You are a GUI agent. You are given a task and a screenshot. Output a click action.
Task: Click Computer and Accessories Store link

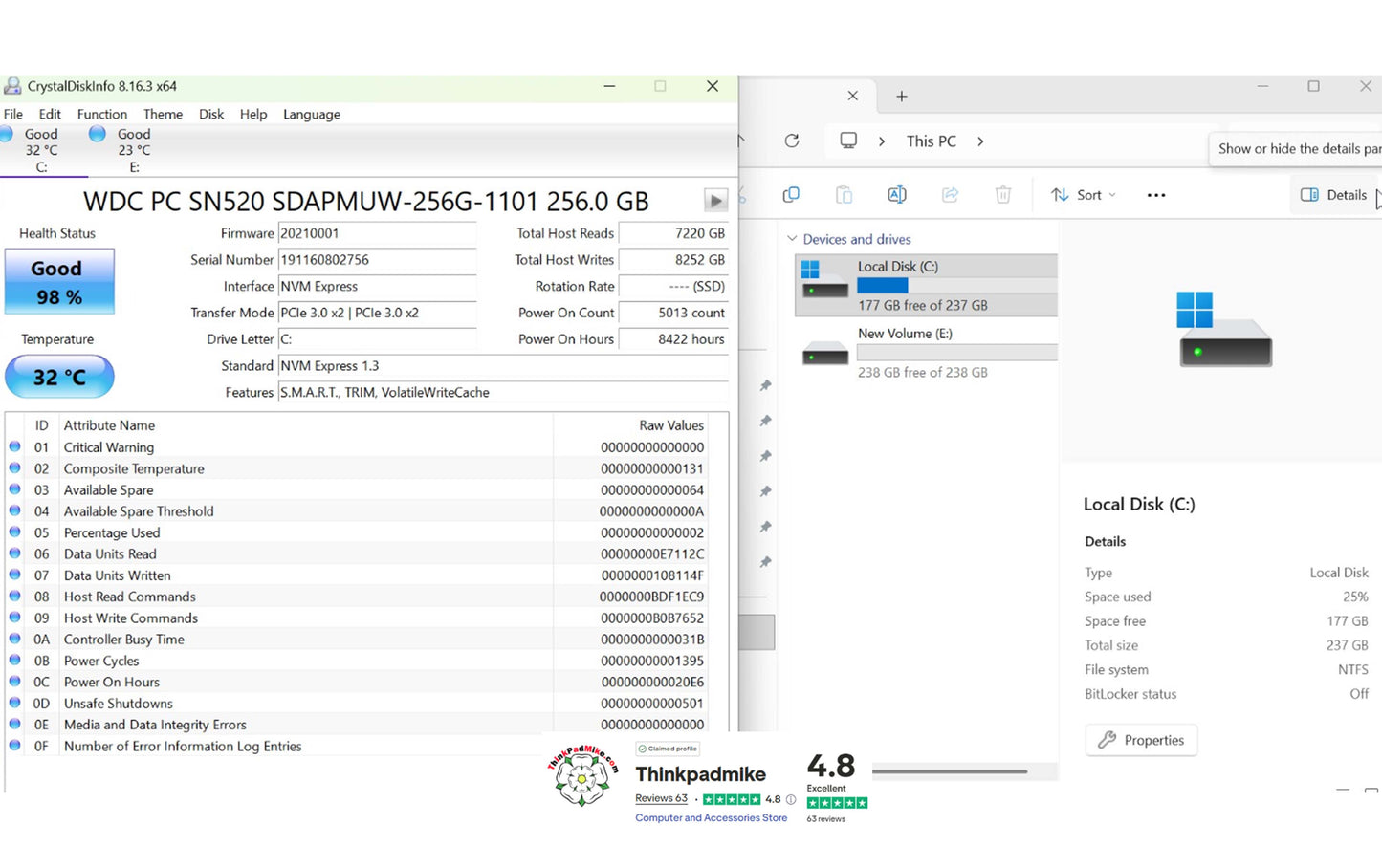click(x=712, y=818)
